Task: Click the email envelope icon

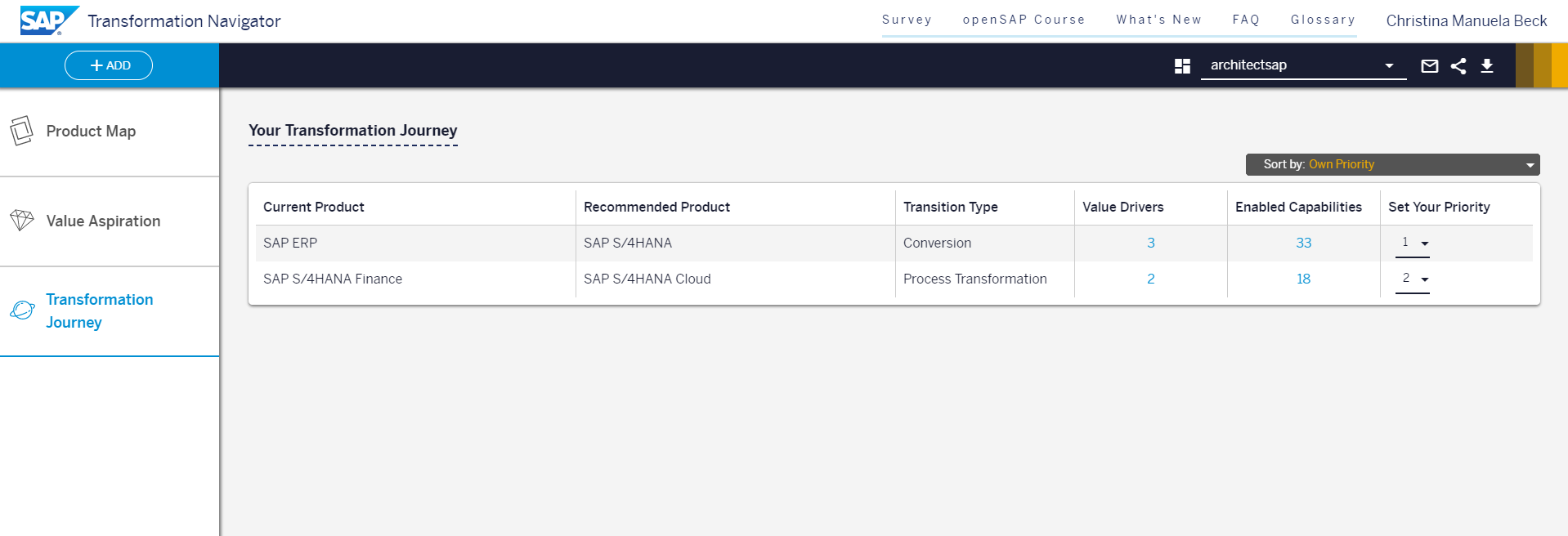Action: click(1429, 66)
